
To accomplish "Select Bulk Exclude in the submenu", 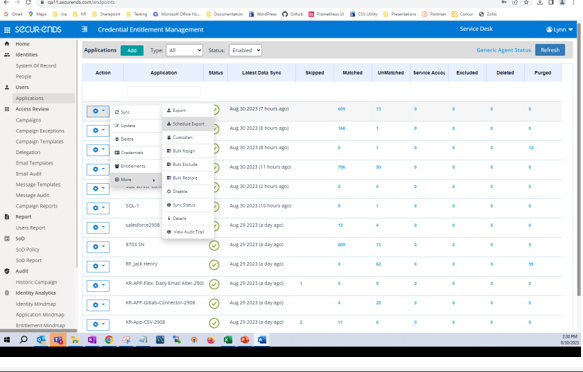I will click(x=188, y=164).
